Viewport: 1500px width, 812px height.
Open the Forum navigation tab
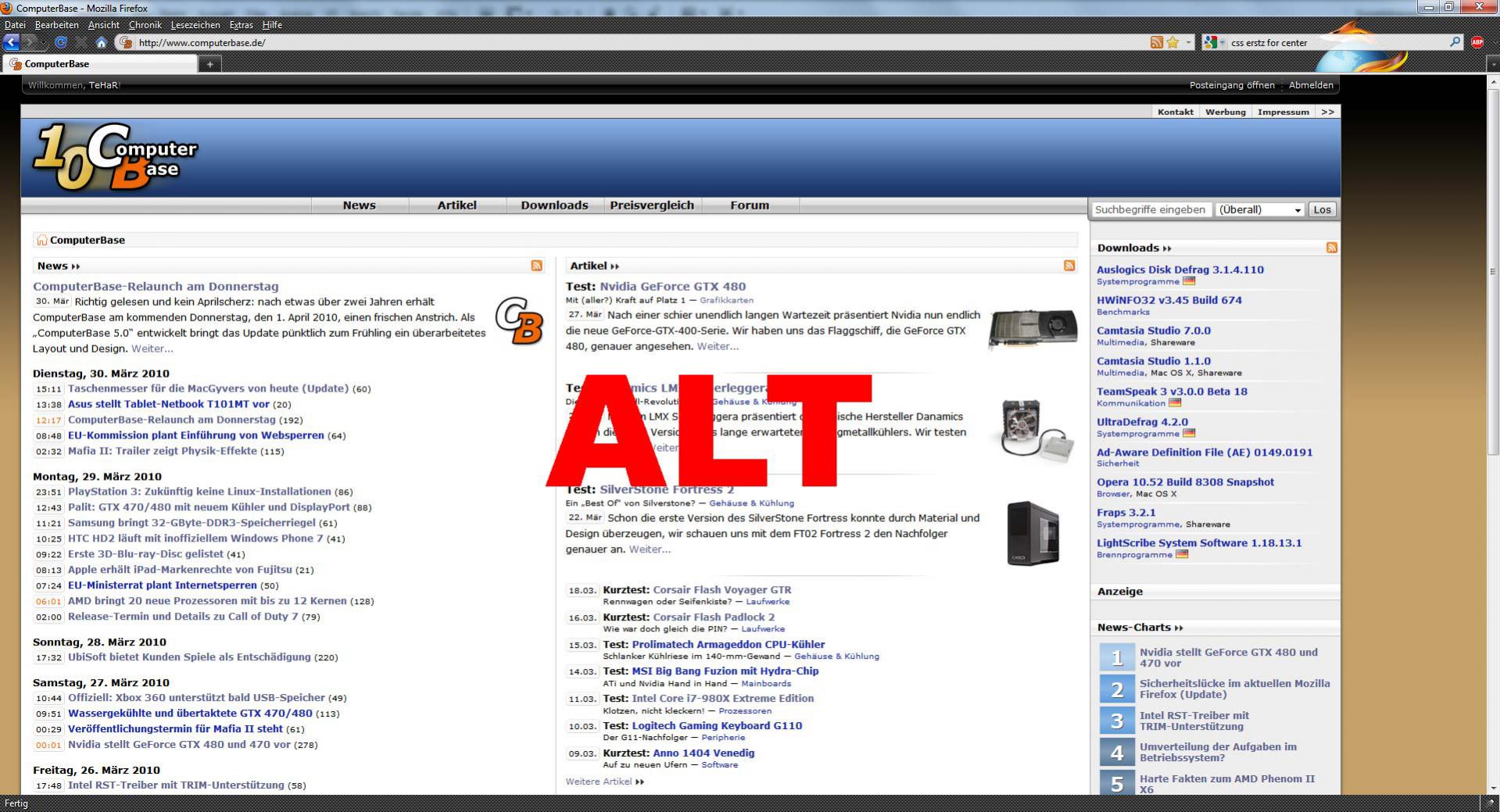750,206
